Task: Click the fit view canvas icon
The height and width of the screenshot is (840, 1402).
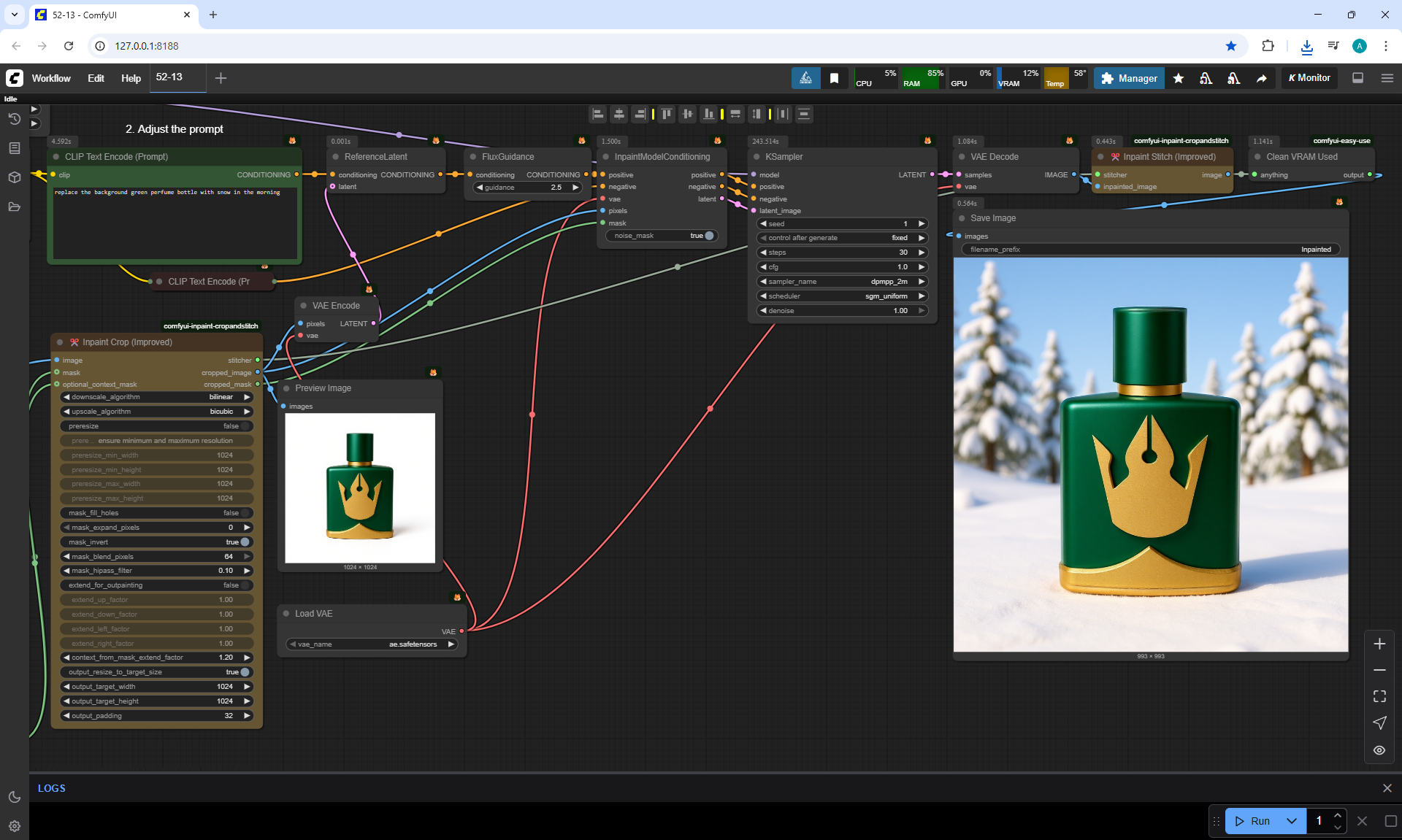Action: [1379, 696]
